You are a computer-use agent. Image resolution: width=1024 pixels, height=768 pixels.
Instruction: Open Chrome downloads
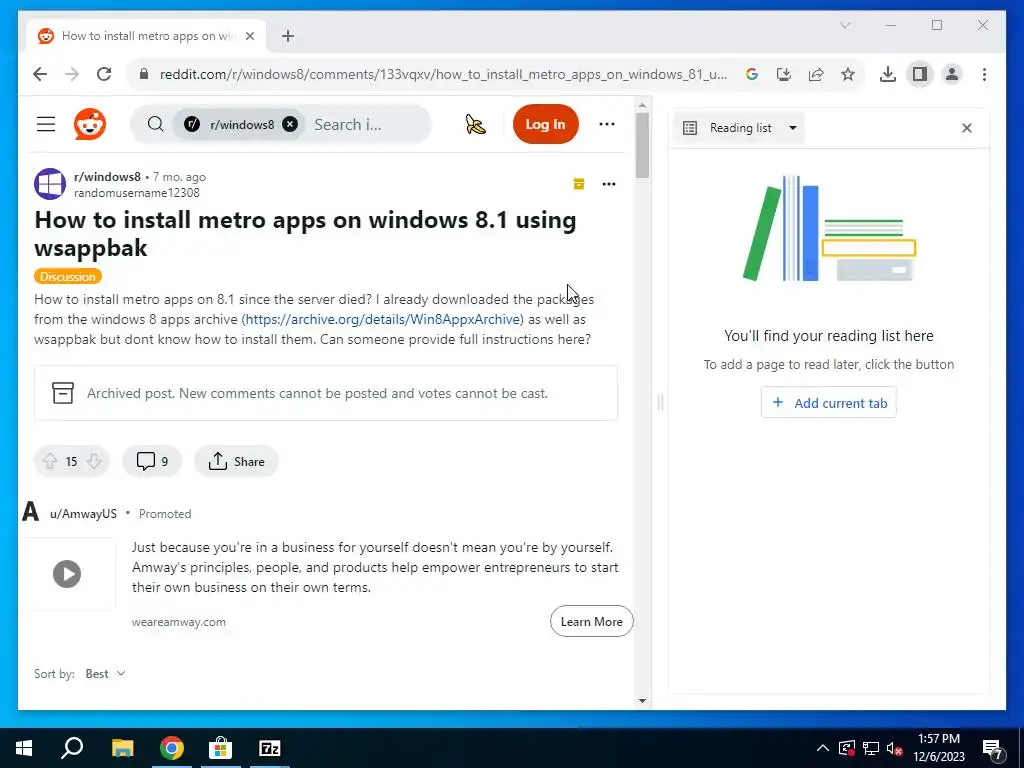tap(888, 74)
